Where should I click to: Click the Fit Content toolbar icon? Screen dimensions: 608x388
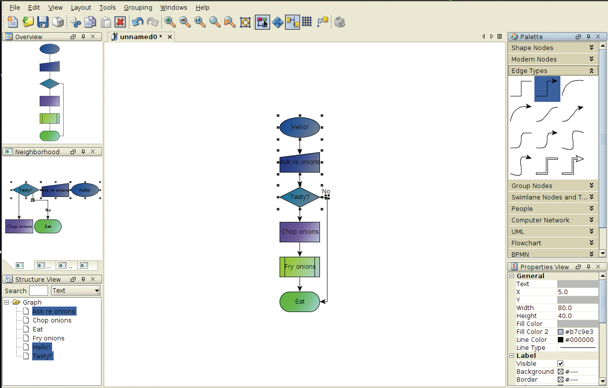point(245,22)
